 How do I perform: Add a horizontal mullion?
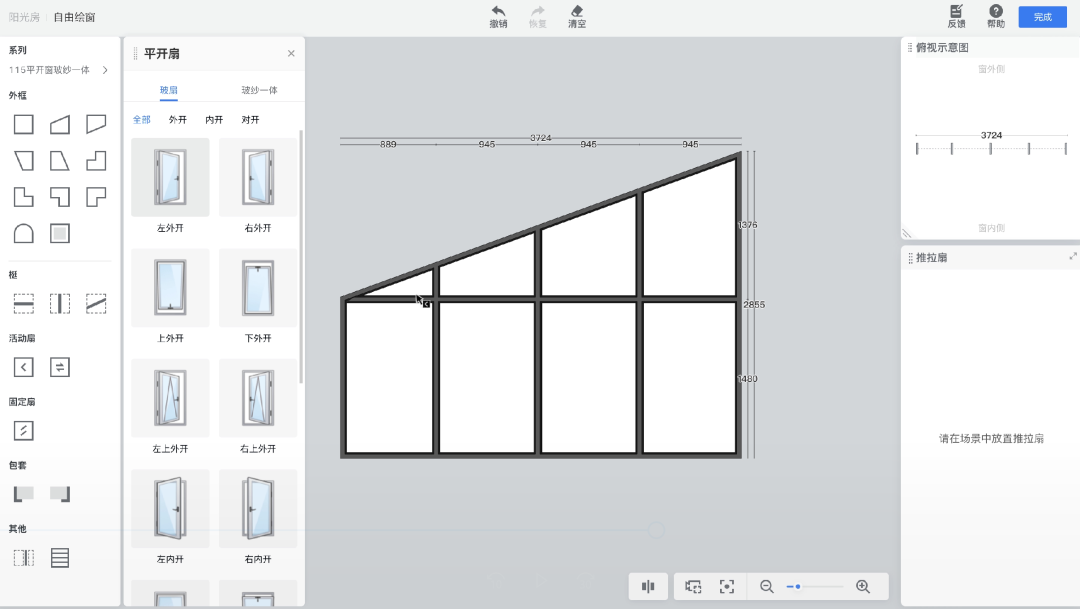pyautogui.click(x=23, y=304)
